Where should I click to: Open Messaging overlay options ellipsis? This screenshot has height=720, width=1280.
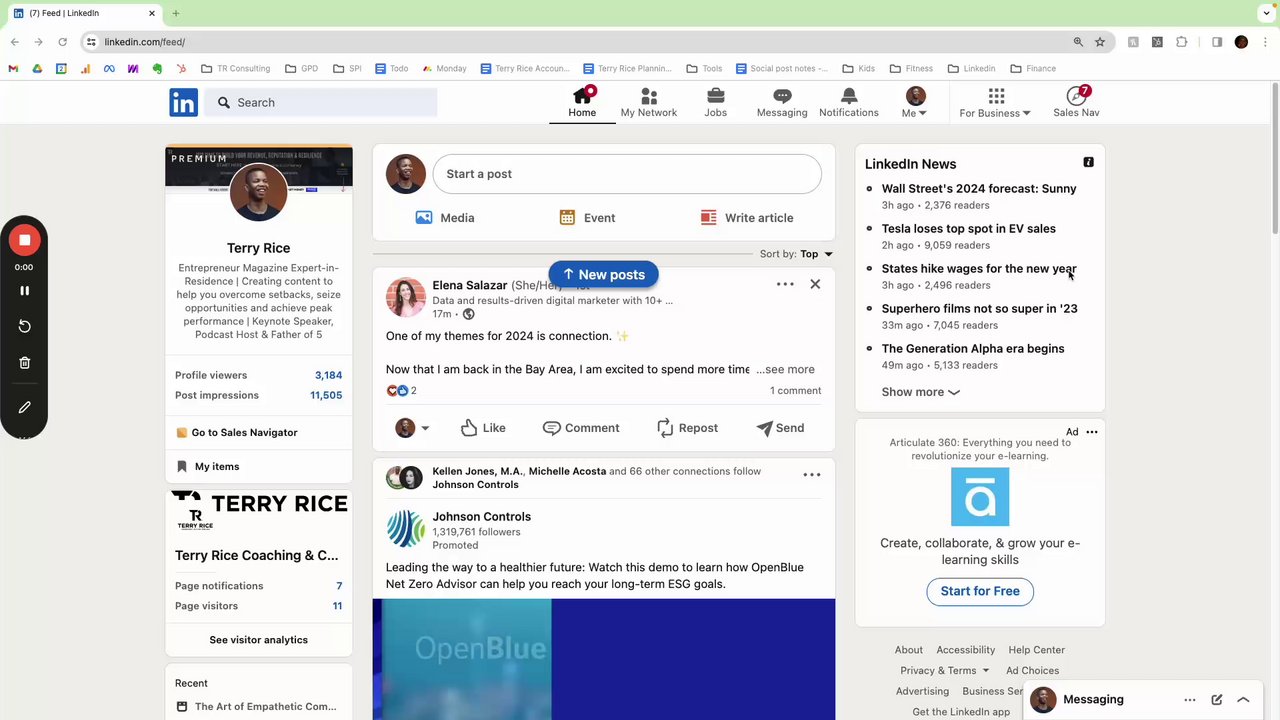pos(1189,700)
